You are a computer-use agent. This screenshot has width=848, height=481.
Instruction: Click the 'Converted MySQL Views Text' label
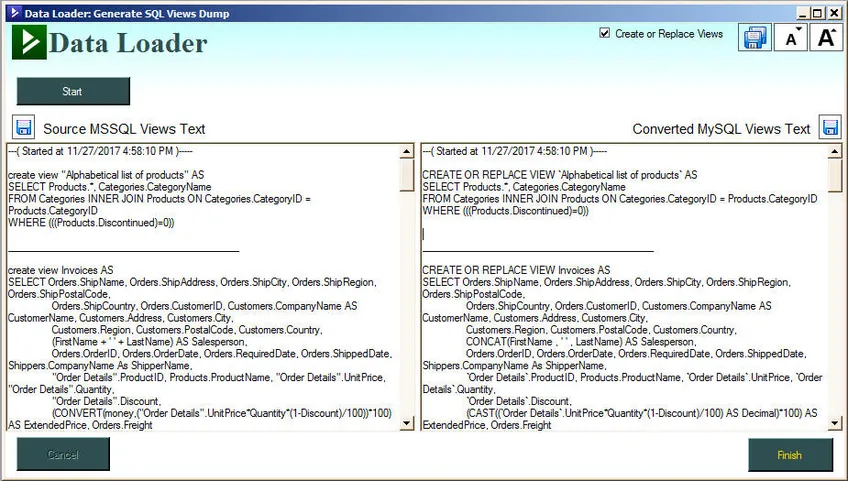point(721,129)
